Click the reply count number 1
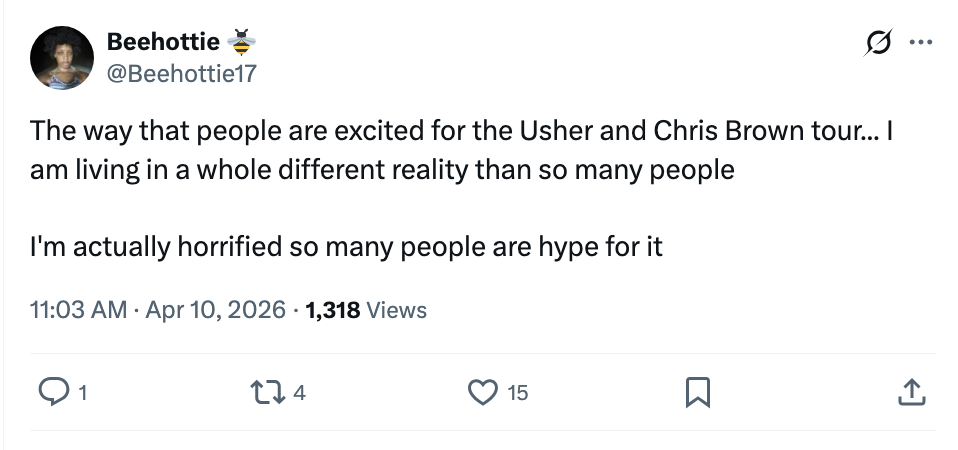Screen dimensions: 958x450 (x=82, y=394)
